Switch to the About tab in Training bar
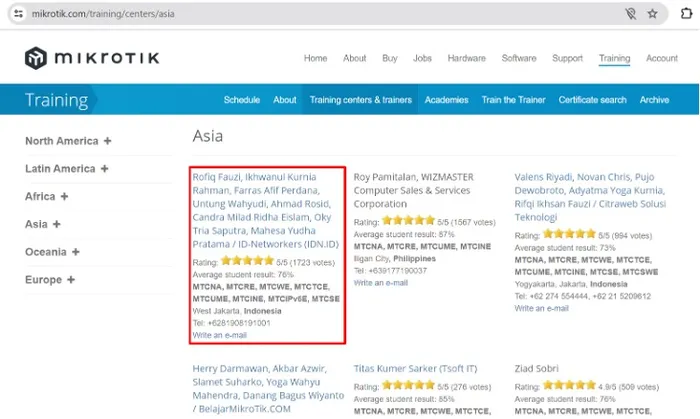This screenshot has height=419, width=700. pyautogui.click(x=284, y=100)
